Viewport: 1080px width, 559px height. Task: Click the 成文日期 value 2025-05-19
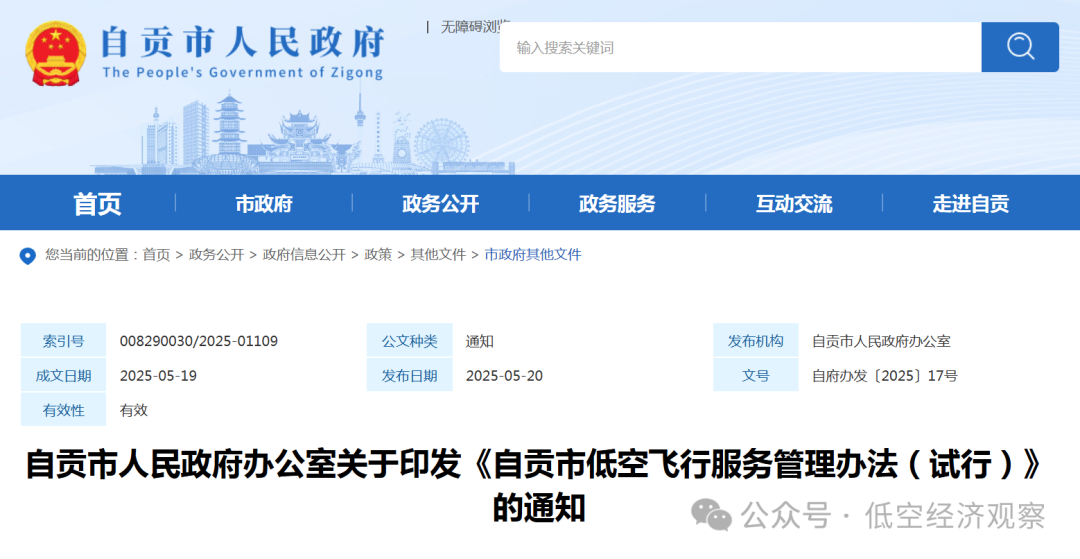(158, 376)
